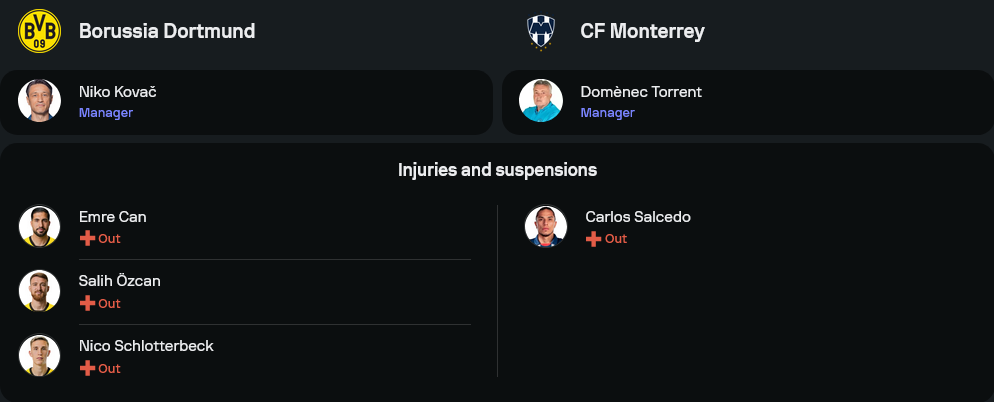This screenshot has width=994, height=402.
Task: Open Niko Kovač's manager photo
Action: coord(40,101)
